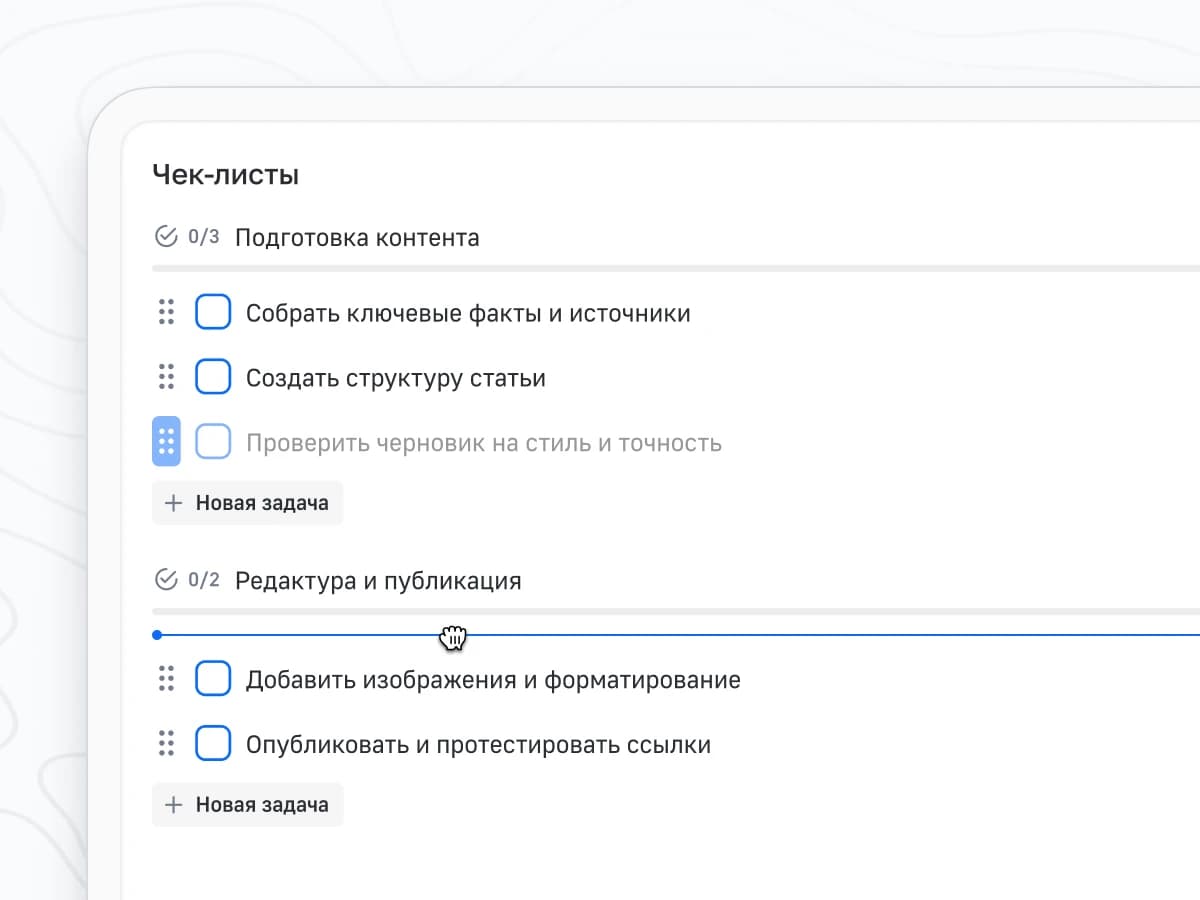This screenshot has height=900, width=1200.
Task: Check the box for 'Опубликовать и протестировать ссылки'
Action: (x=213, y=743)
